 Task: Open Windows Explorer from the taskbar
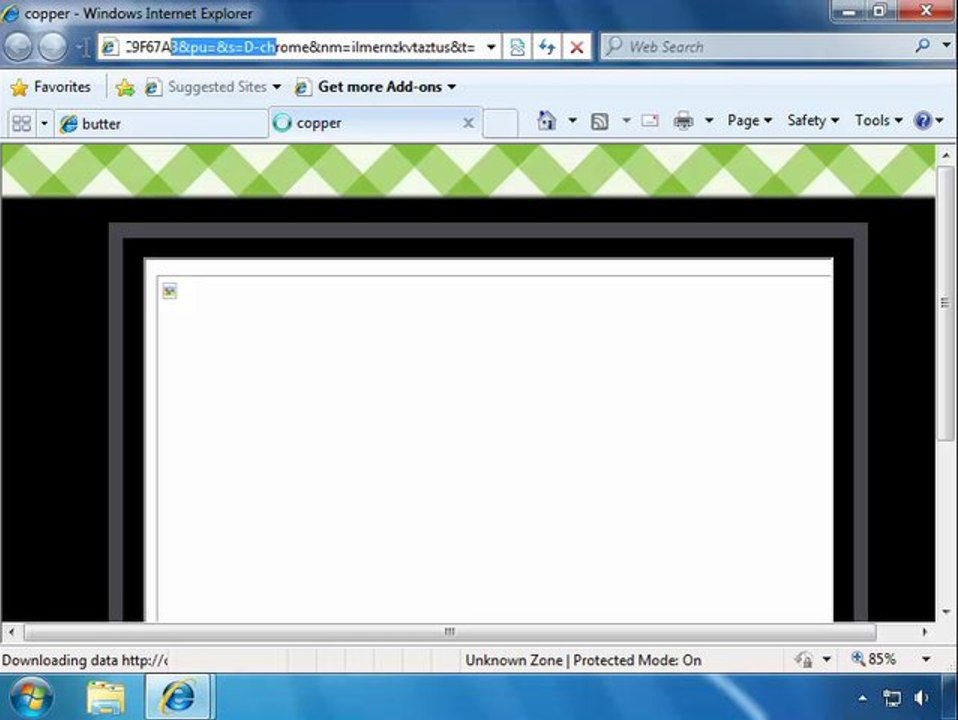point(106,697)
